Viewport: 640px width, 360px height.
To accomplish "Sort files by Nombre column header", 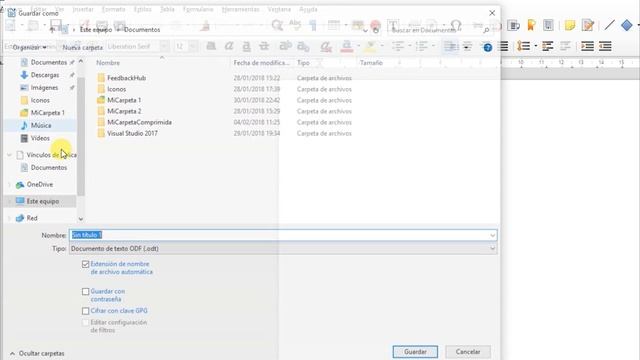I will tap(108, 63).
